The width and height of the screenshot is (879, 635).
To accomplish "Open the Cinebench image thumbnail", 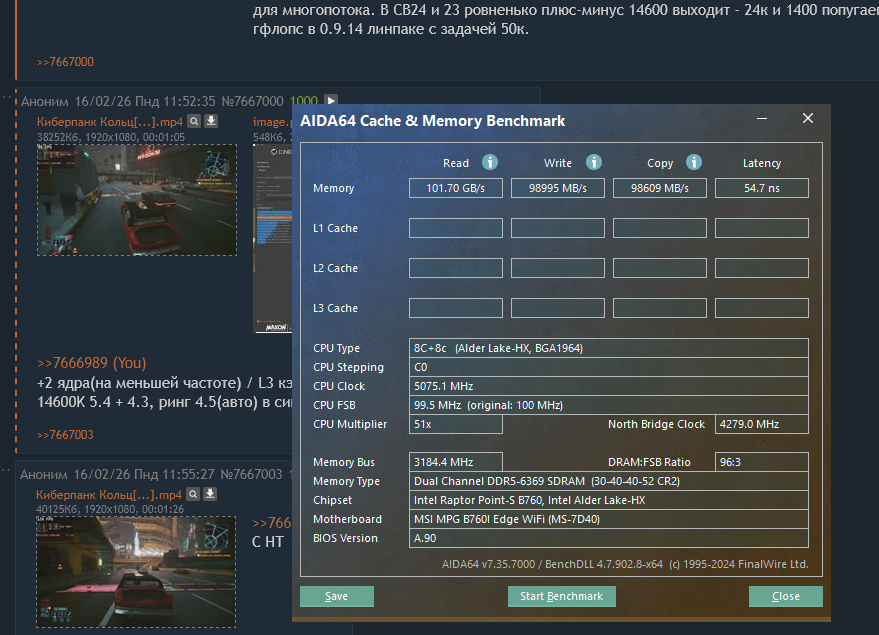I will [x=273, y=239].
